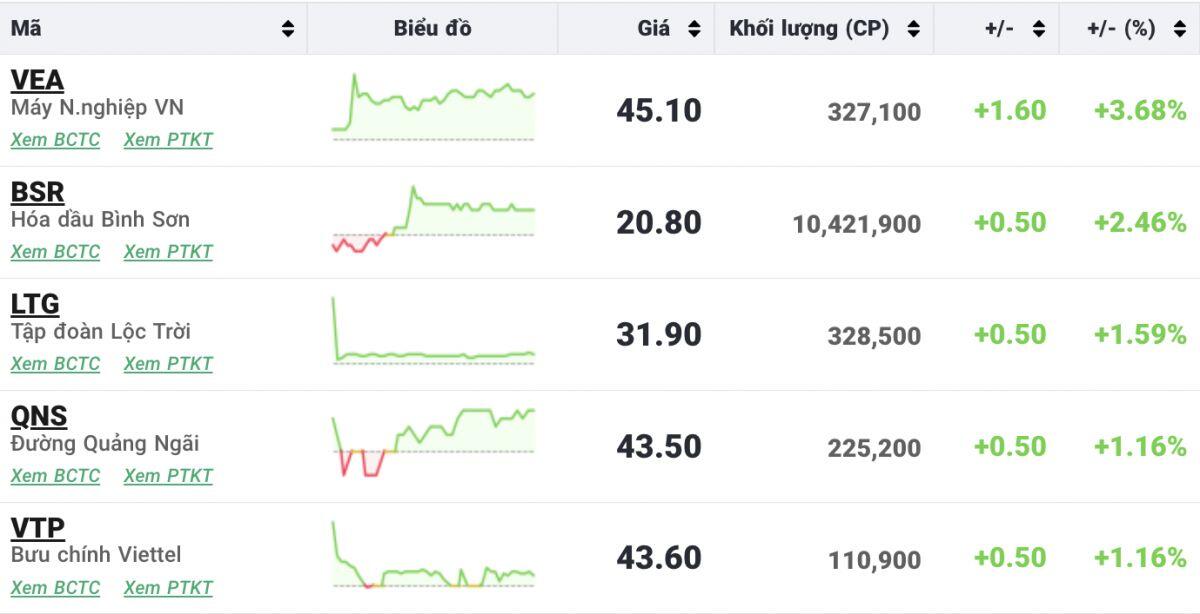
Task: Sort by +/- (%) arrow icon
Action: pyautogui.click(x=1177, y=29)
